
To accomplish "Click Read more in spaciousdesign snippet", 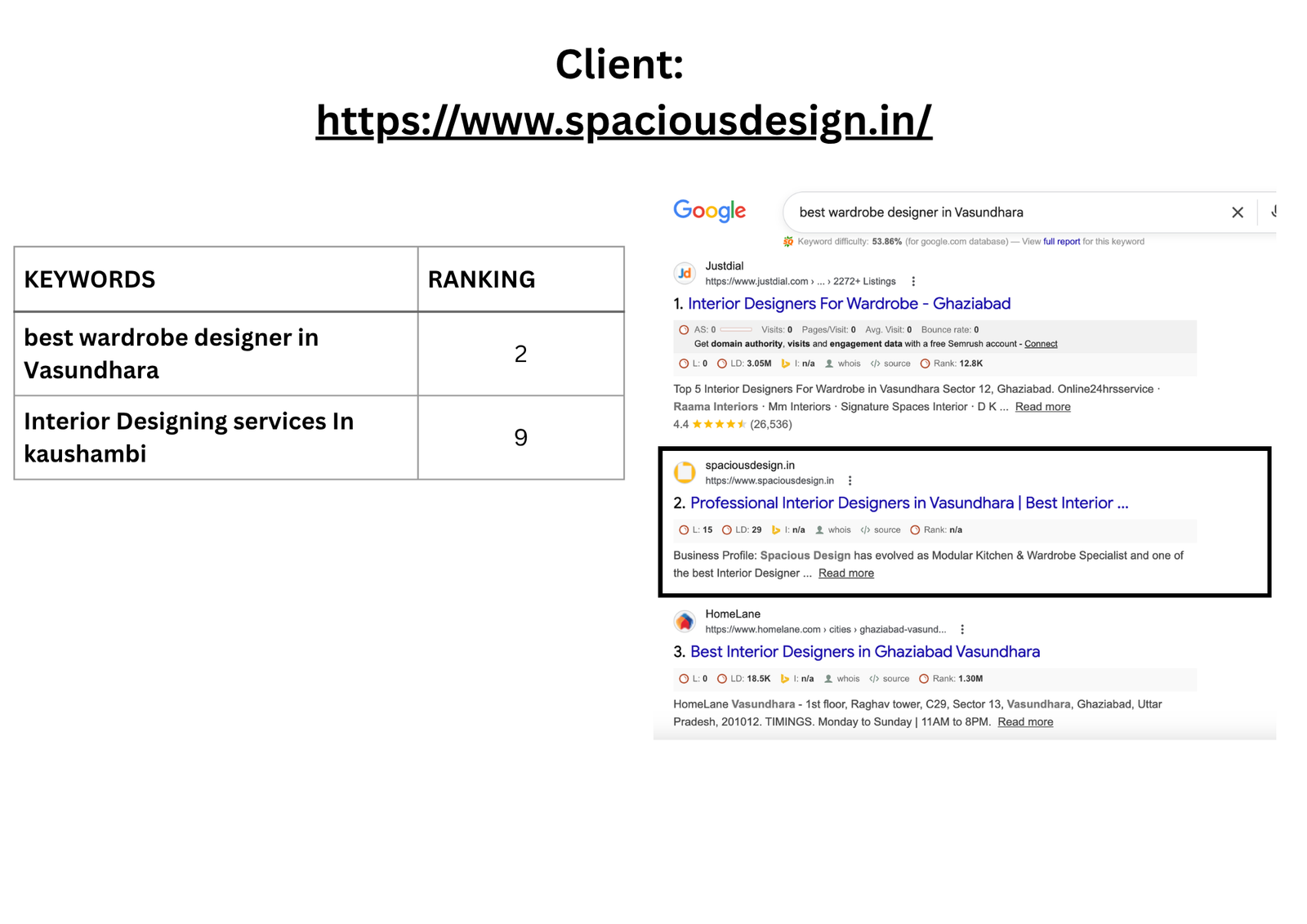I will [x=846, y=574].
